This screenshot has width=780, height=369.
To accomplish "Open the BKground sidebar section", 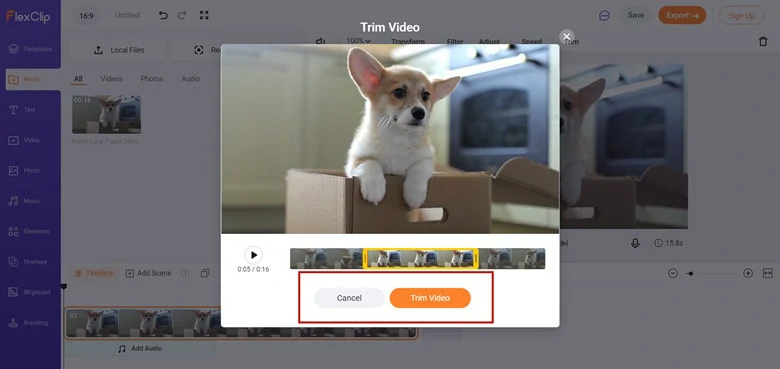I will (x=30, y=292).
